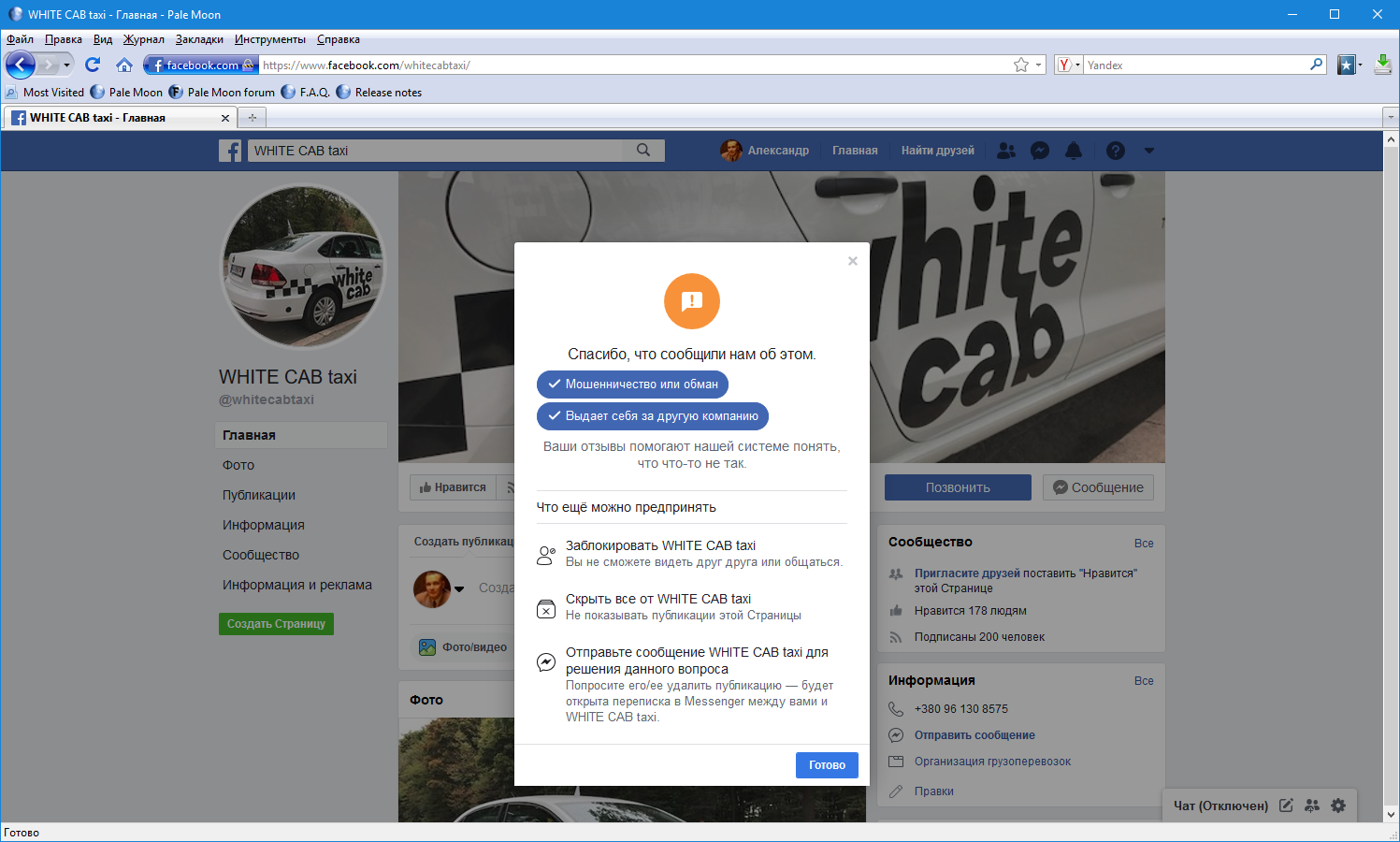This screenshot has height=842, width=1400.
Task: Open the Правка menu
Action: [x=64, y=39]
